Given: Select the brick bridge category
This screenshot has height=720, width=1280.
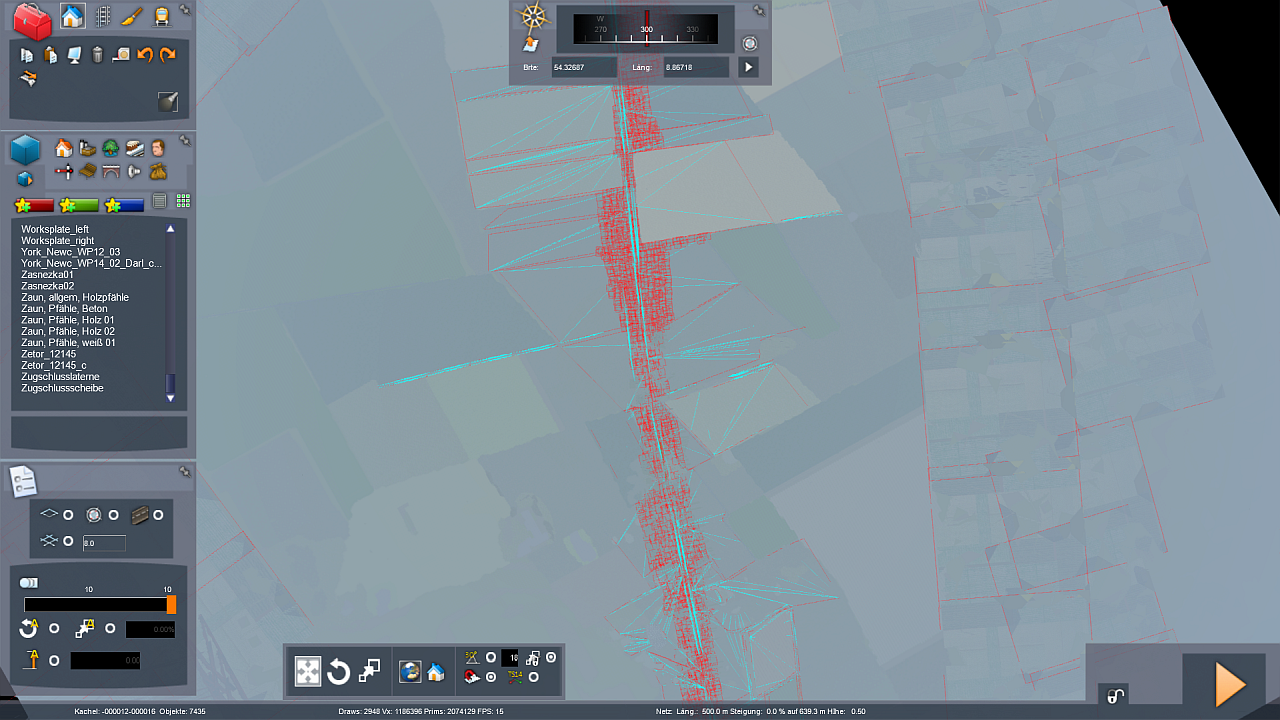Looking at the screenshot, I should [111, 172].
